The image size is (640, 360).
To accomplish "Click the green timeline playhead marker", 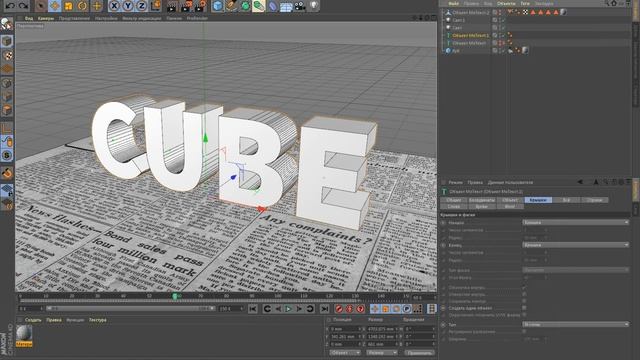I will click(x=175, y=296).
